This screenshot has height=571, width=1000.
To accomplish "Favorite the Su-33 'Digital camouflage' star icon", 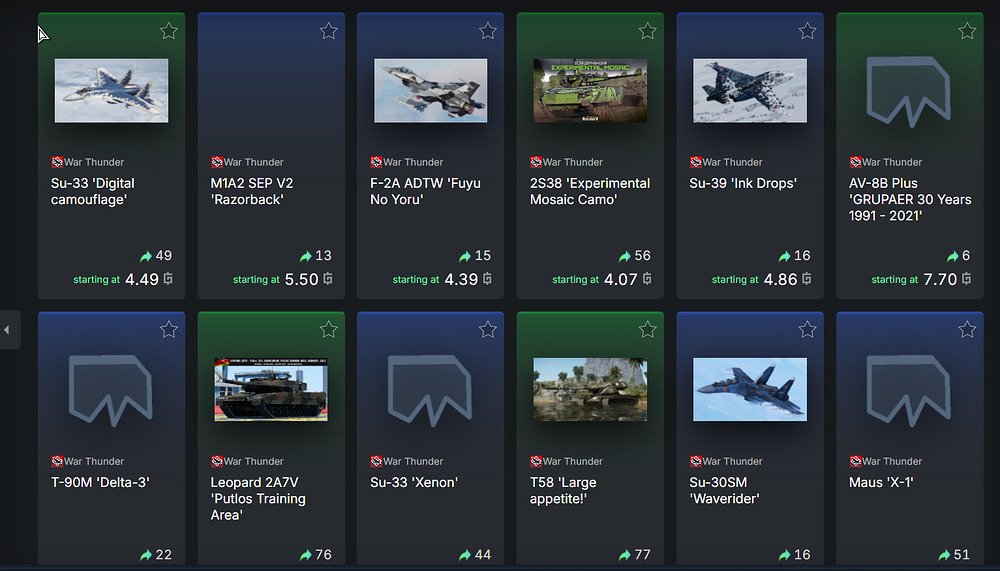I will (169, 31).
